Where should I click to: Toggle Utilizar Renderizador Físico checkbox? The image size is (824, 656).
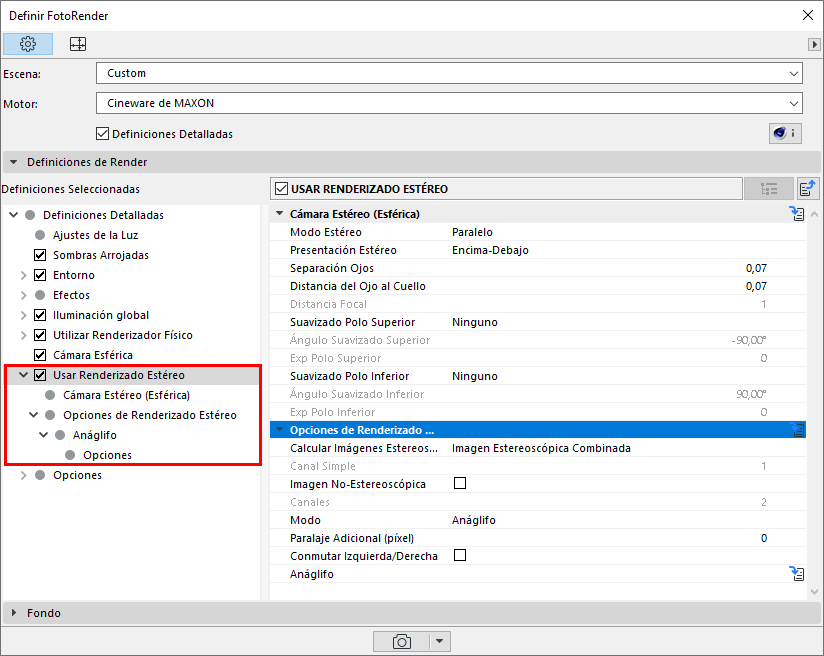click(40, 335)
